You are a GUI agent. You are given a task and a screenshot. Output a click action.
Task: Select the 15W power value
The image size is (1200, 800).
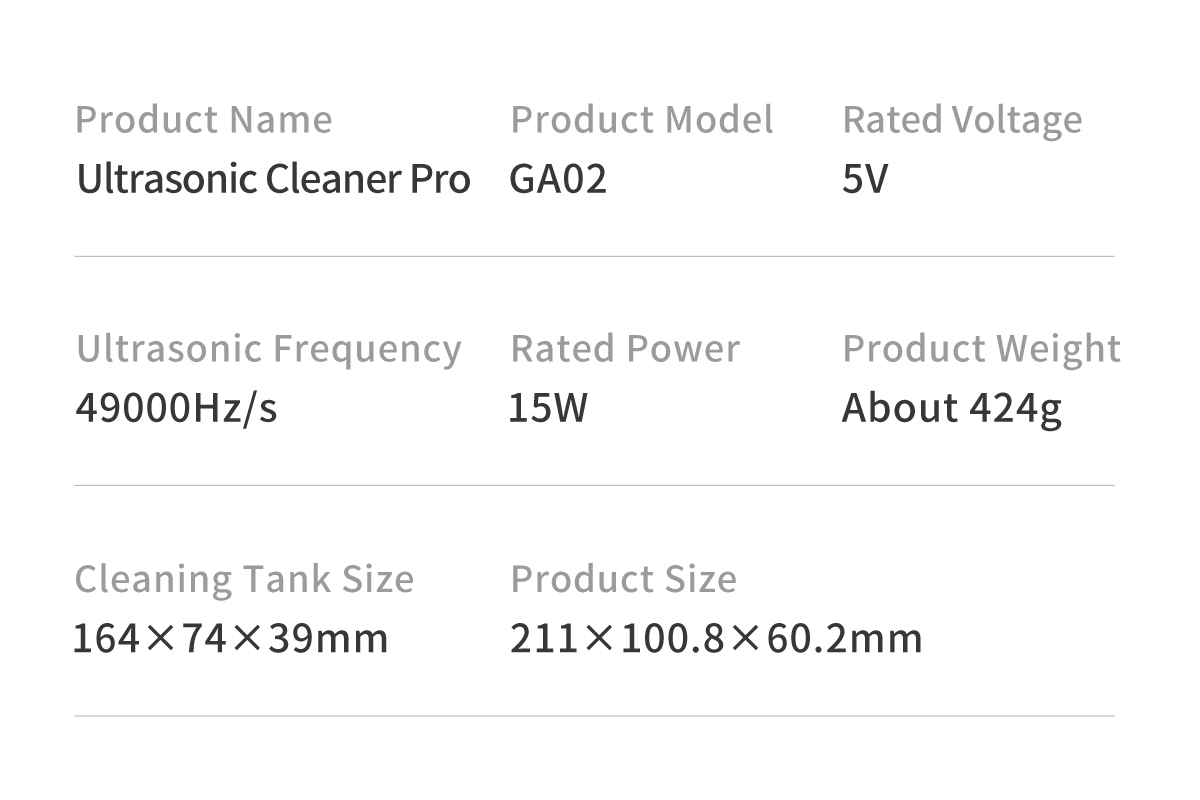coord(548,408)
